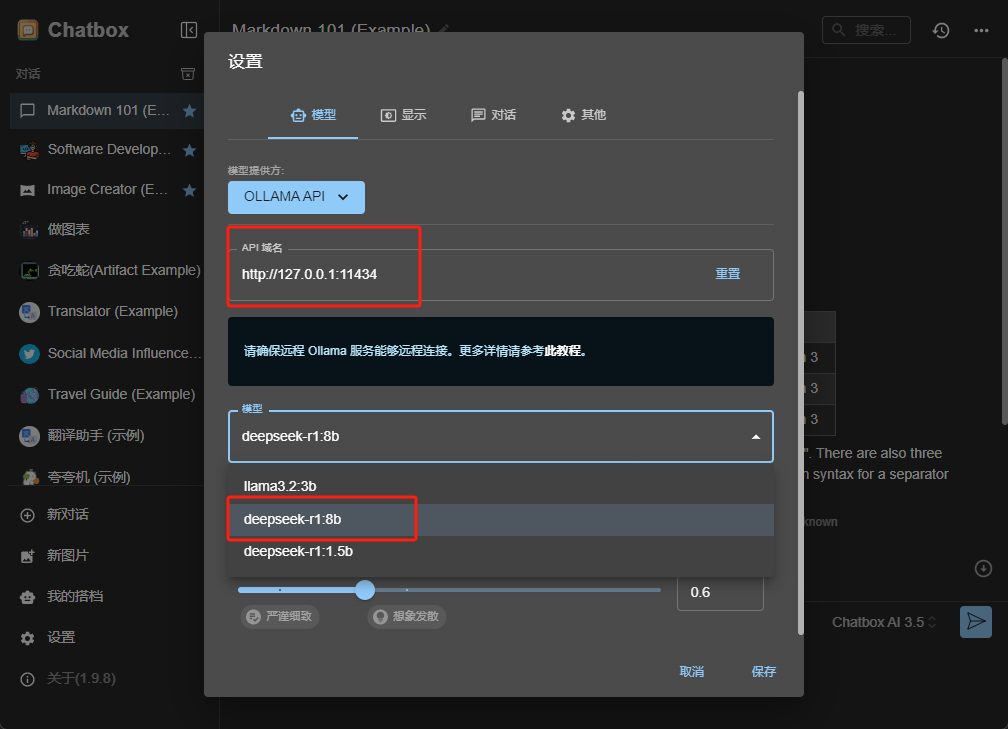Image resolution: width=1008 pixels, height=729 pixels.
Task: Click the star beside Image Creator conversation
Action: coord(189,190)
